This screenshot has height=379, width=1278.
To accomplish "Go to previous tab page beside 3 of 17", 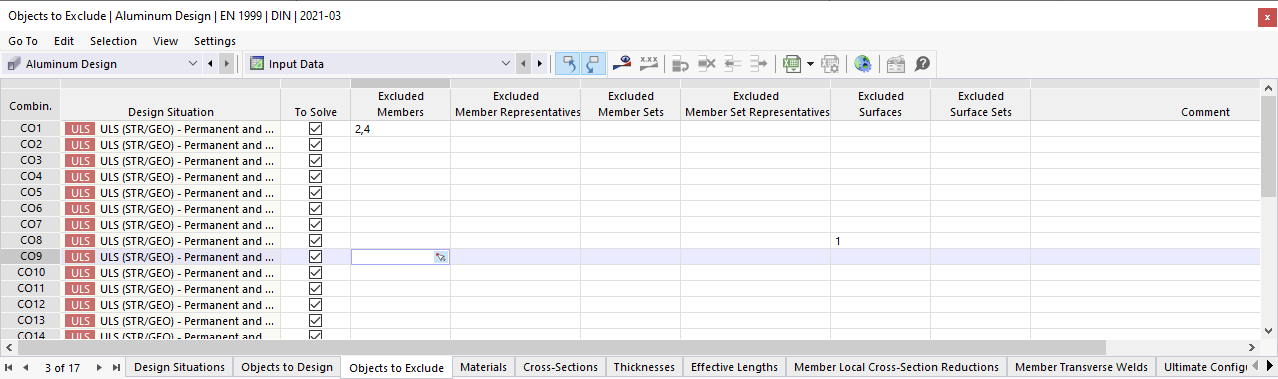I will click(x=25, y=367).
